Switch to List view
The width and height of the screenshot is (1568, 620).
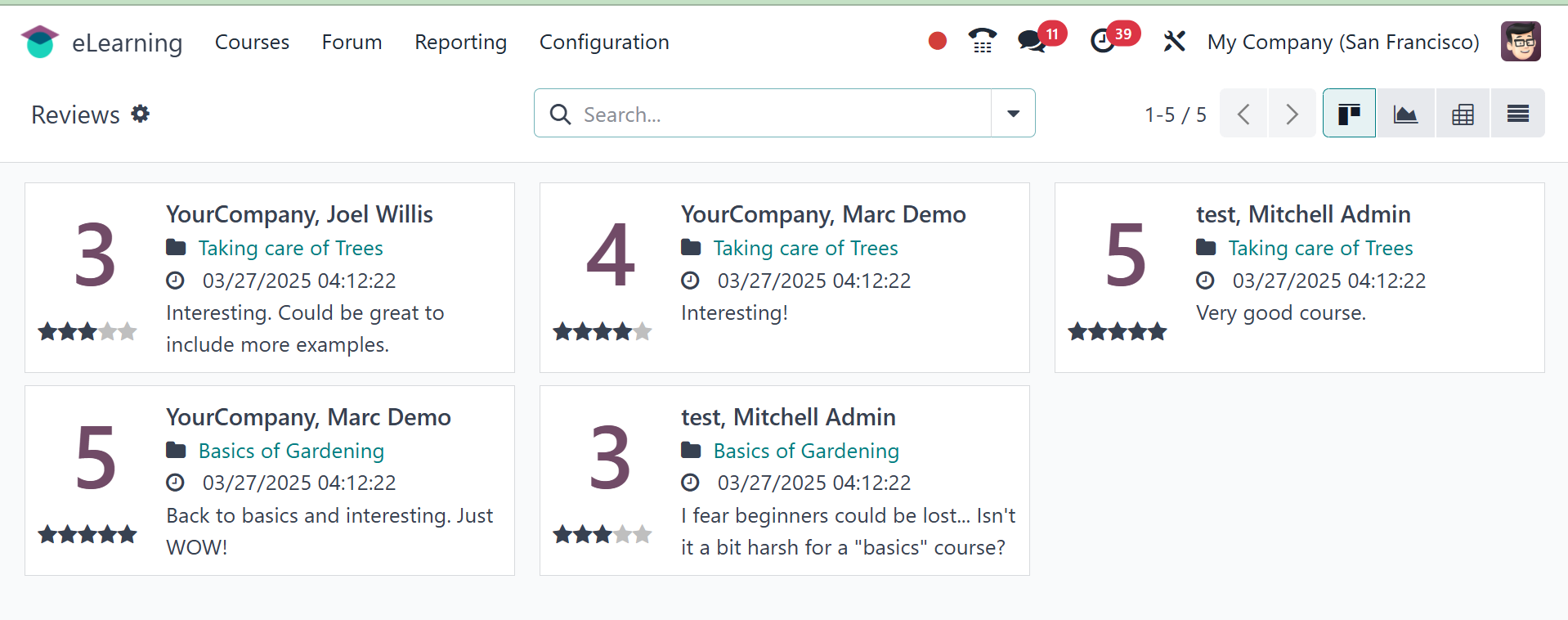(1517, 114)
